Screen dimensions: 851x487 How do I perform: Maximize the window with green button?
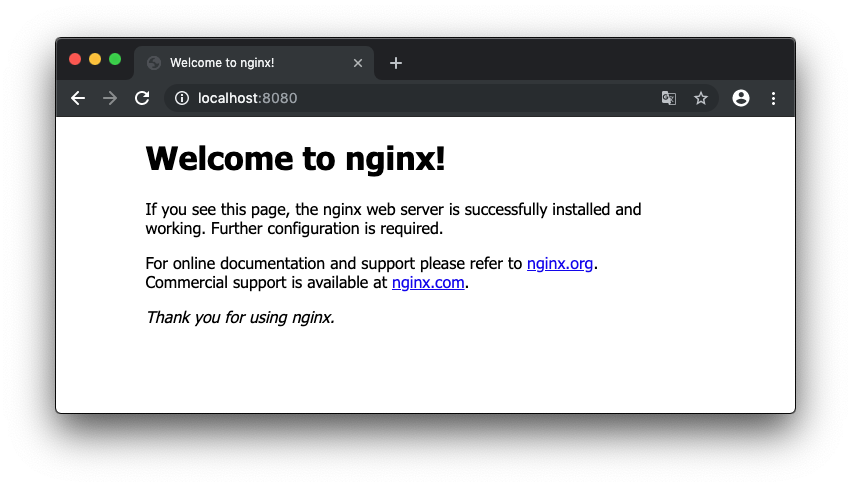coord(115,59)
